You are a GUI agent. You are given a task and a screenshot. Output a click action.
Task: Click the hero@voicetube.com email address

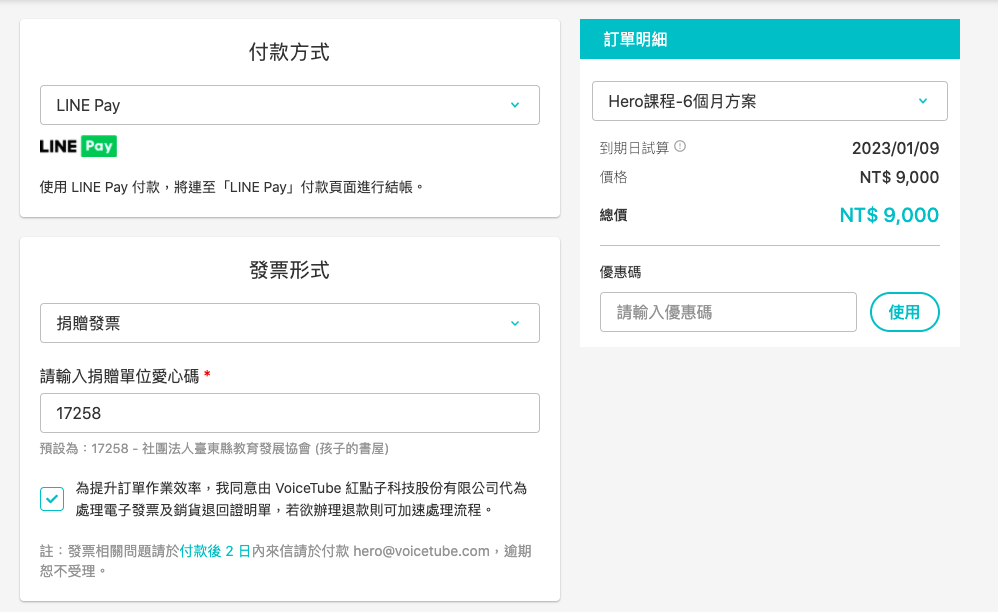[421, 551]
